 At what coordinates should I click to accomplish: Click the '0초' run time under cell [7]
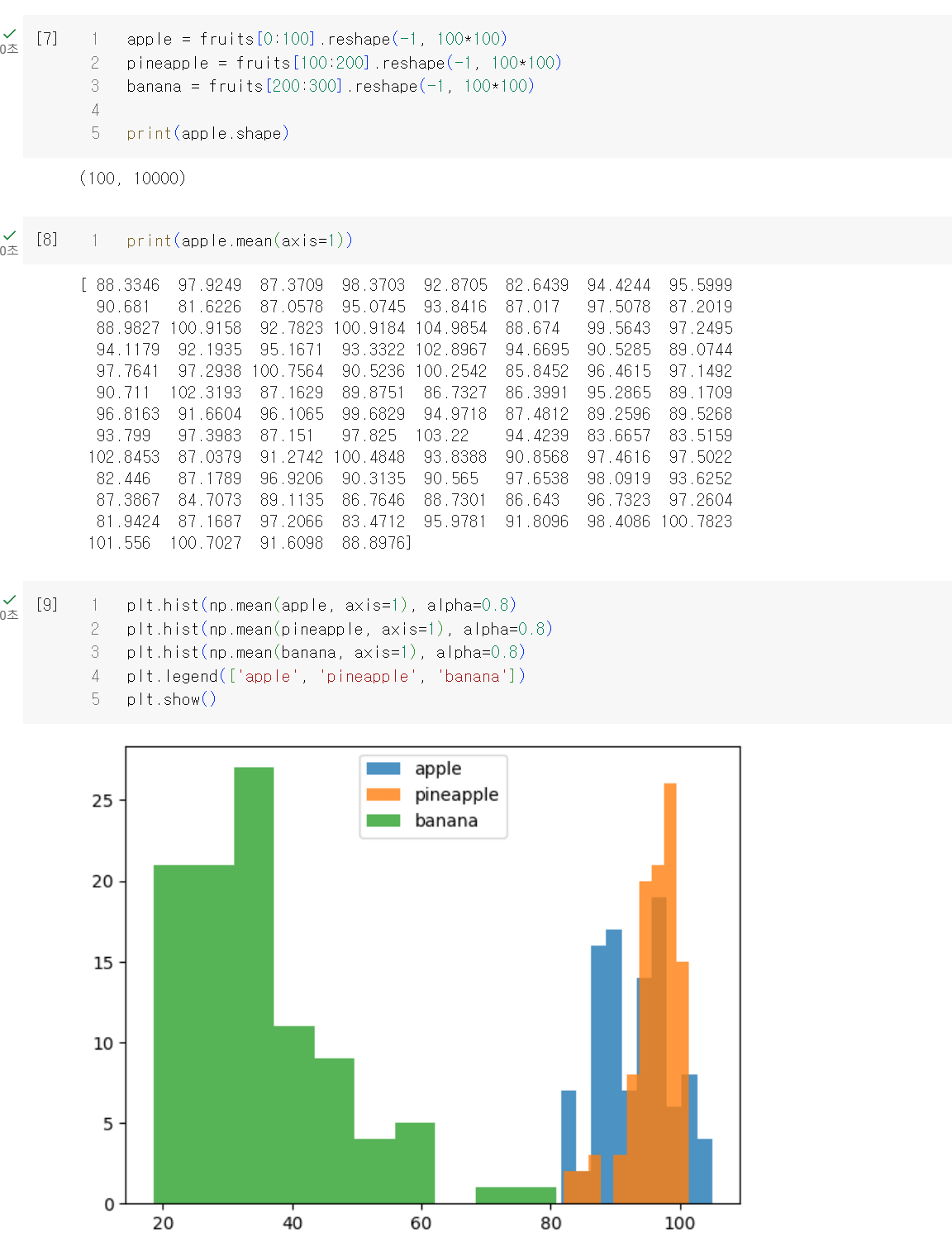8,50
